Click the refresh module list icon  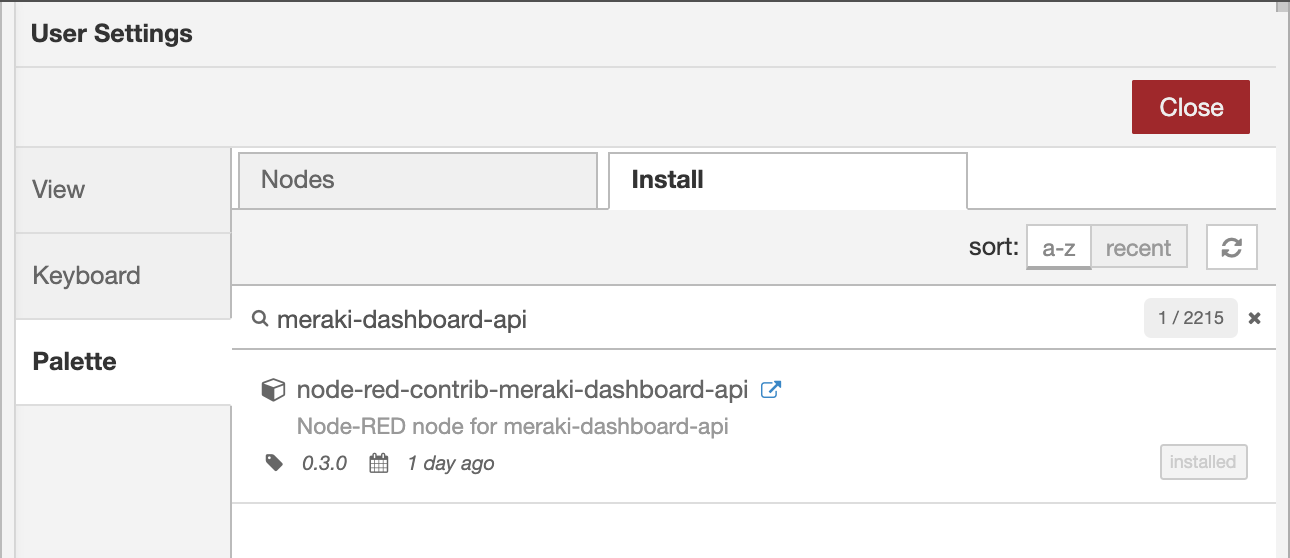(x=1232, y=248)
